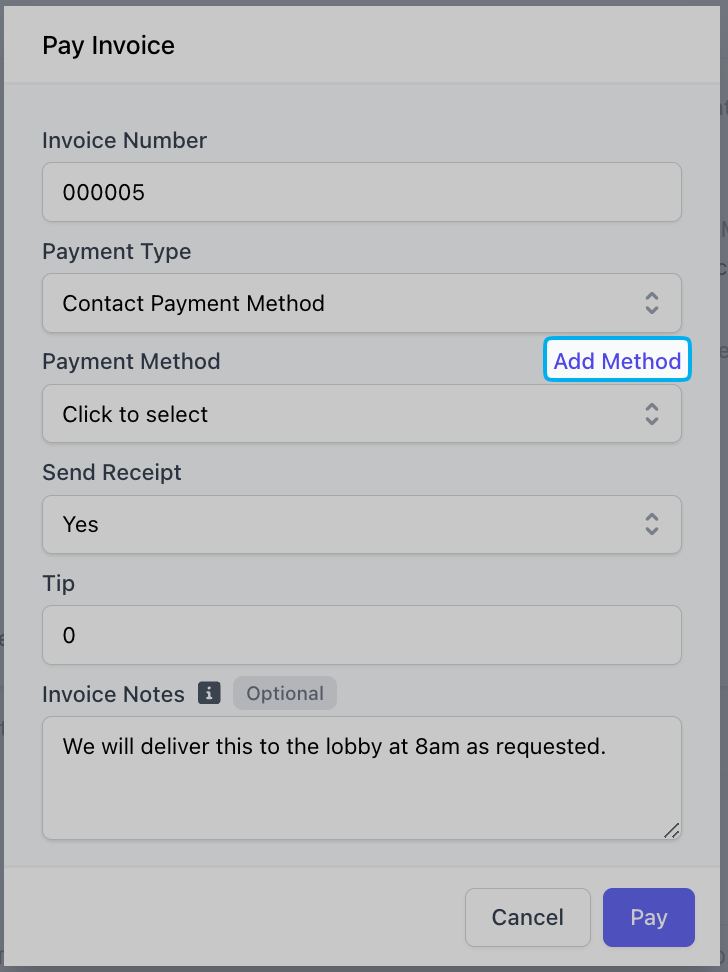The width and height of the screenshot is (728, 972).
Task: Click the textarea resize handle in Invoice Notes
Action: pyautogui.click(x=672, y=831)
